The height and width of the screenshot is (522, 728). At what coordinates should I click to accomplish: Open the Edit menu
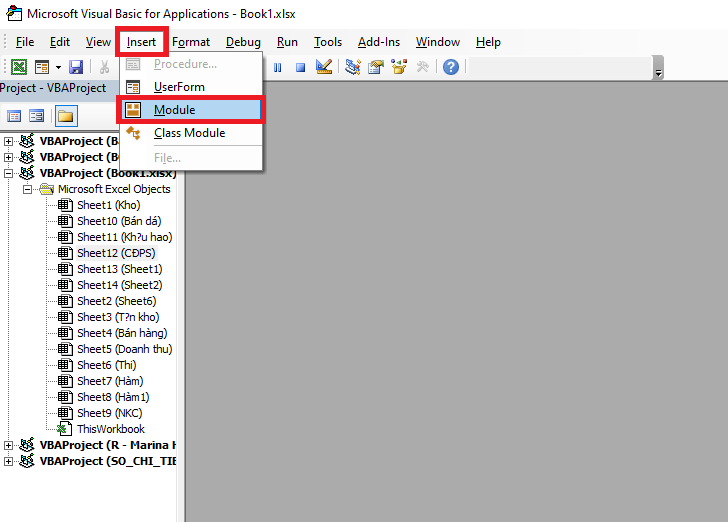coord(60,42)
